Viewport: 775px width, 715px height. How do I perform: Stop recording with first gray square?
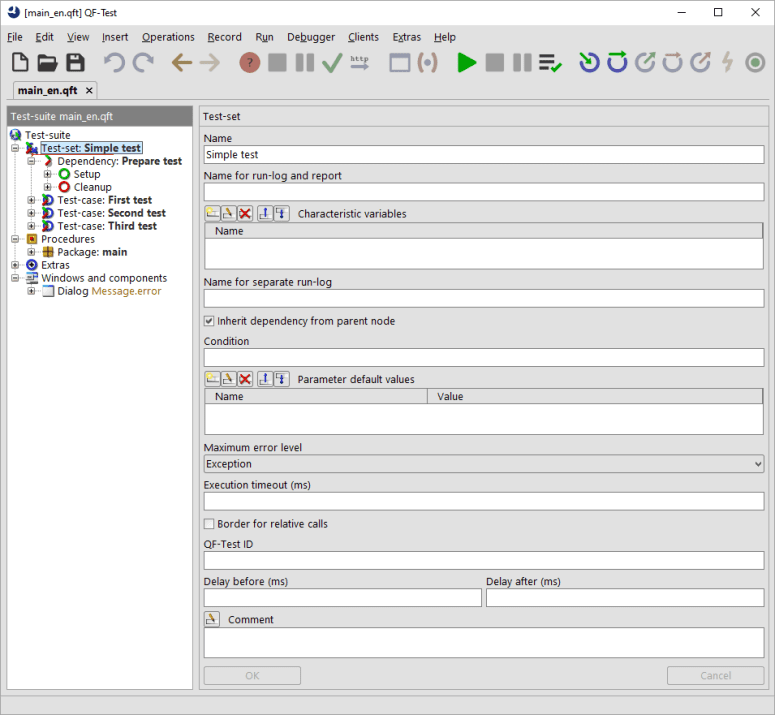(277, 63)
